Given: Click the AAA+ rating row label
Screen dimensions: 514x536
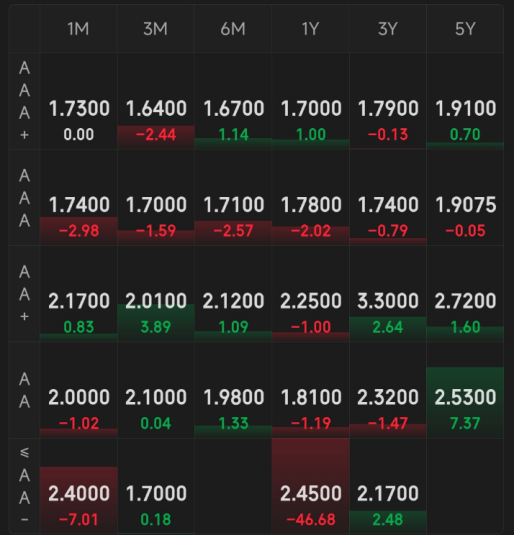Looking at the screenshot, I should tap(24, 101).
